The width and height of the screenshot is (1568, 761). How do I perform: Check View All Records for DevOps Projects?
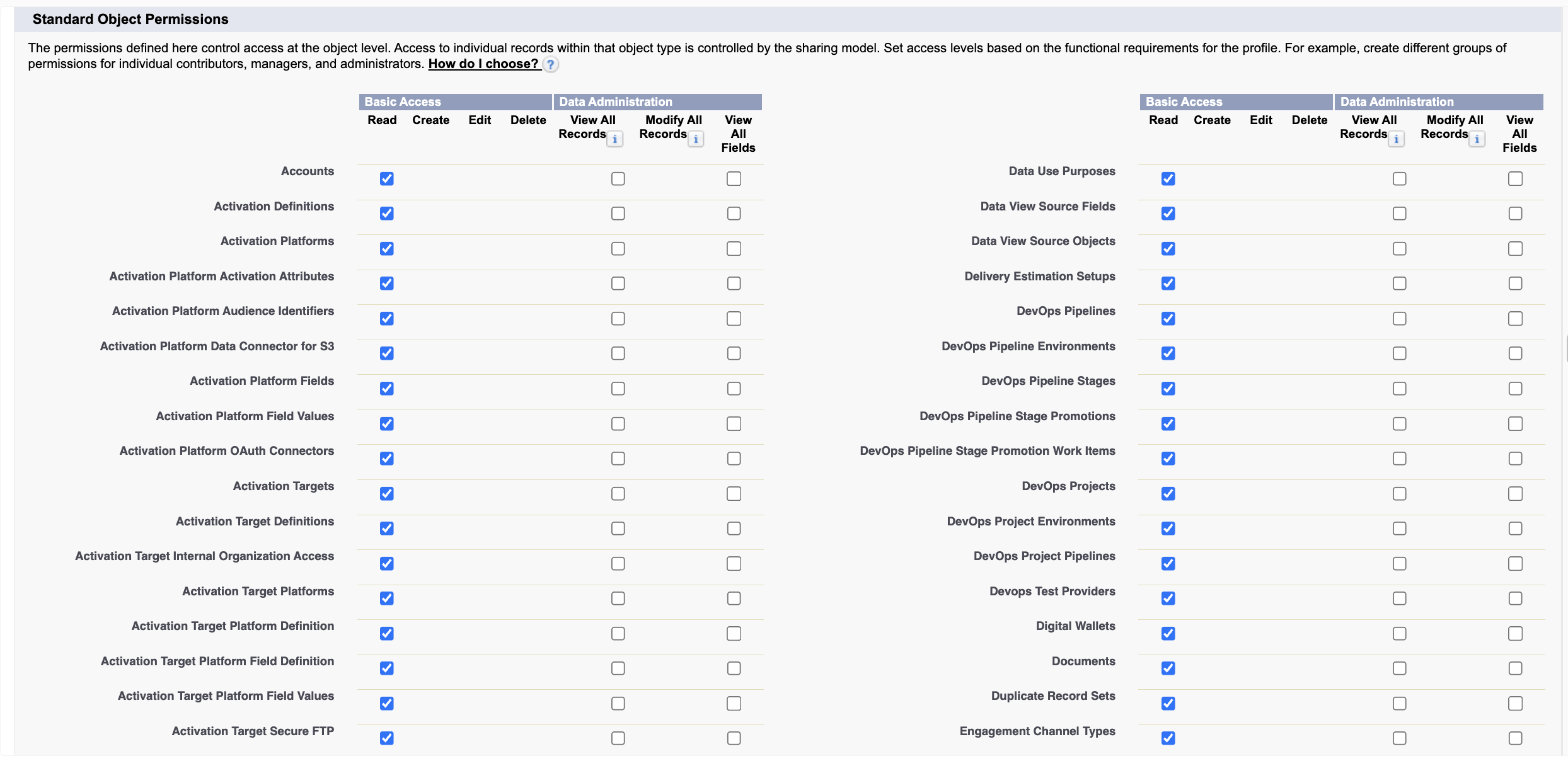coord(1400,494)
